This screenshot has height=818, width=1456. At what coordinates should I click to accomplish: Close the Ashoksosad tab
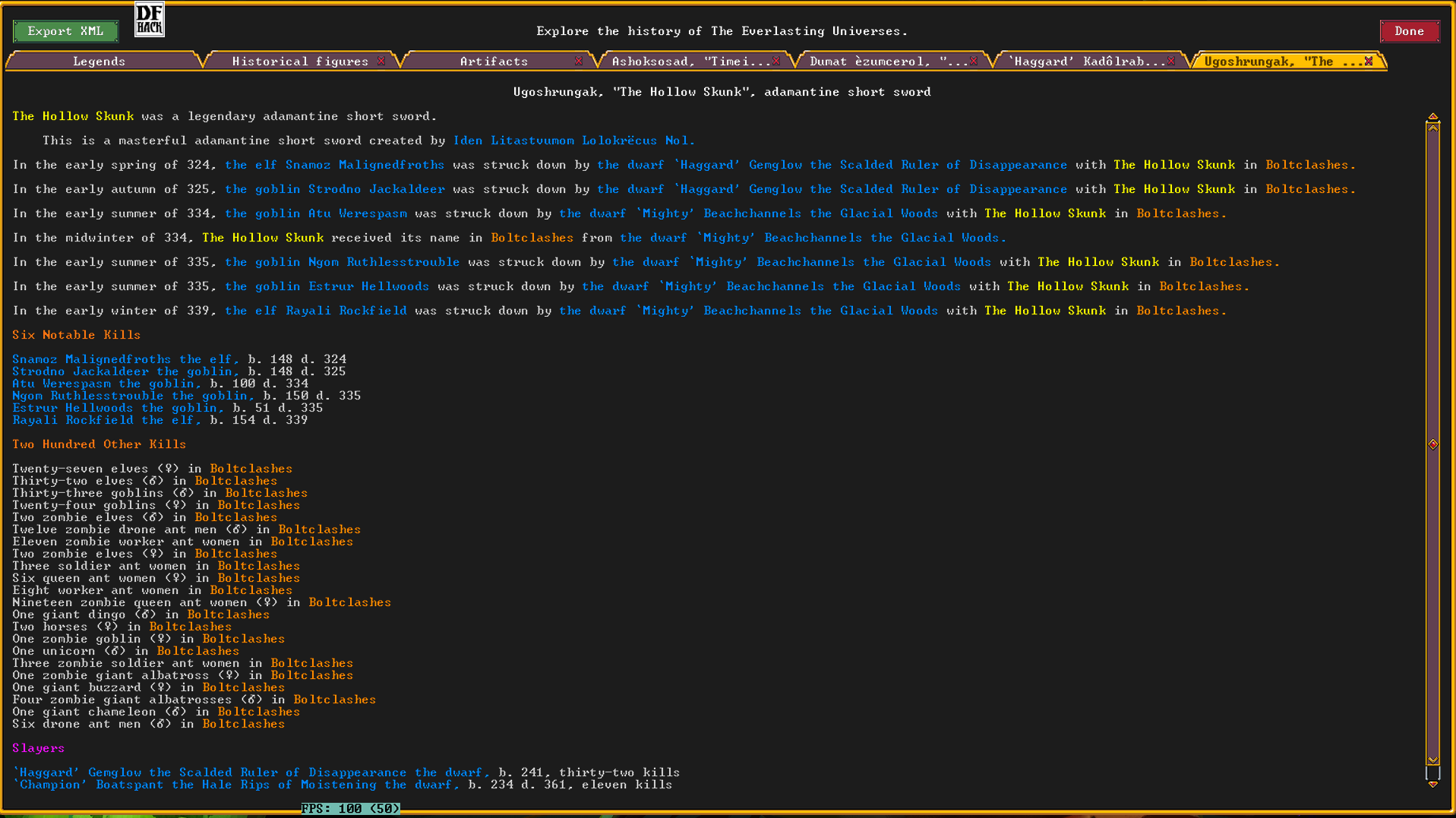click(776, 61)
